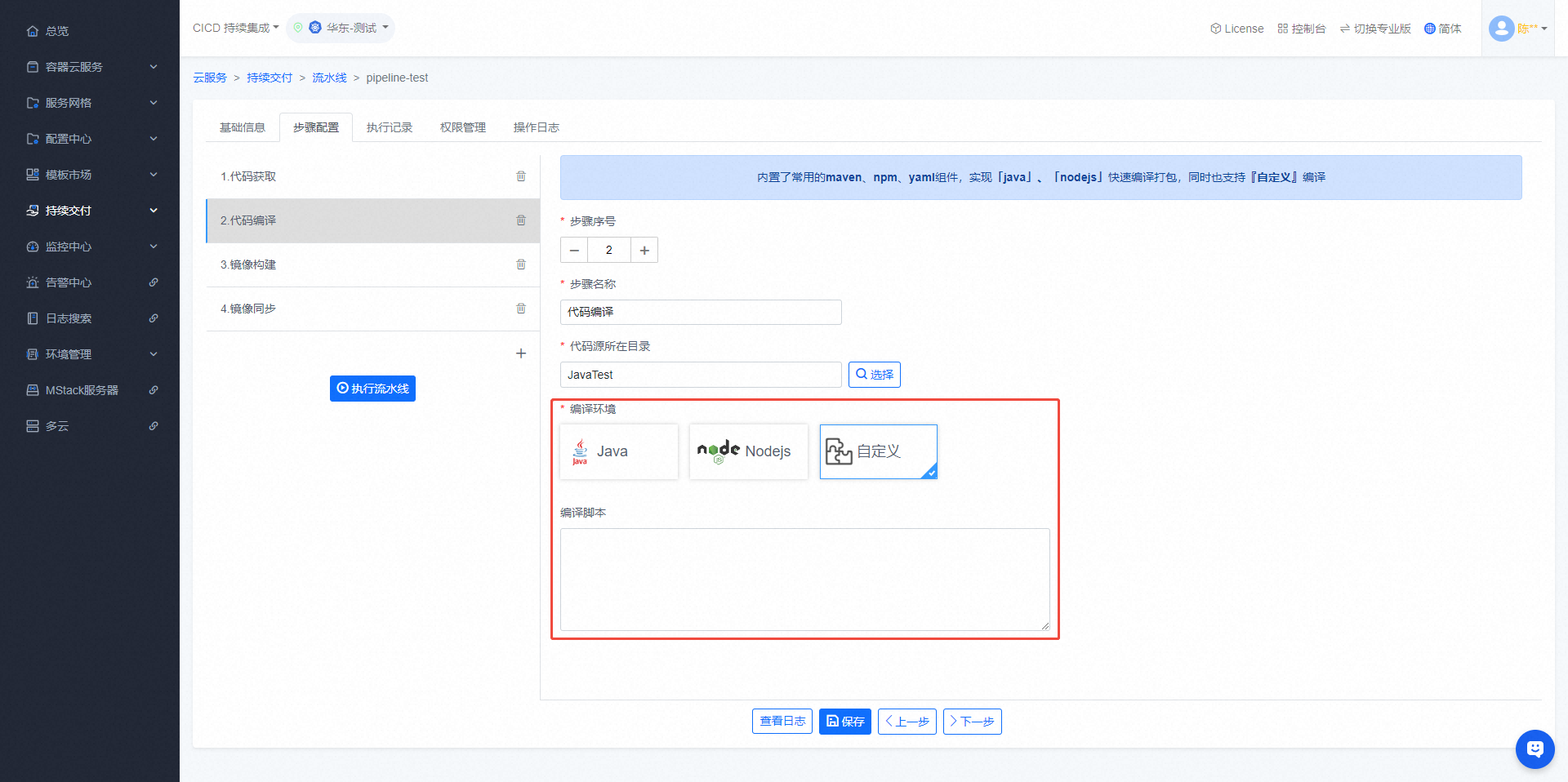Image resolution: width=1568 pixels, height=782 pixels.
Task: Click into the 编译脚本 text area
Action: [804, 579]
